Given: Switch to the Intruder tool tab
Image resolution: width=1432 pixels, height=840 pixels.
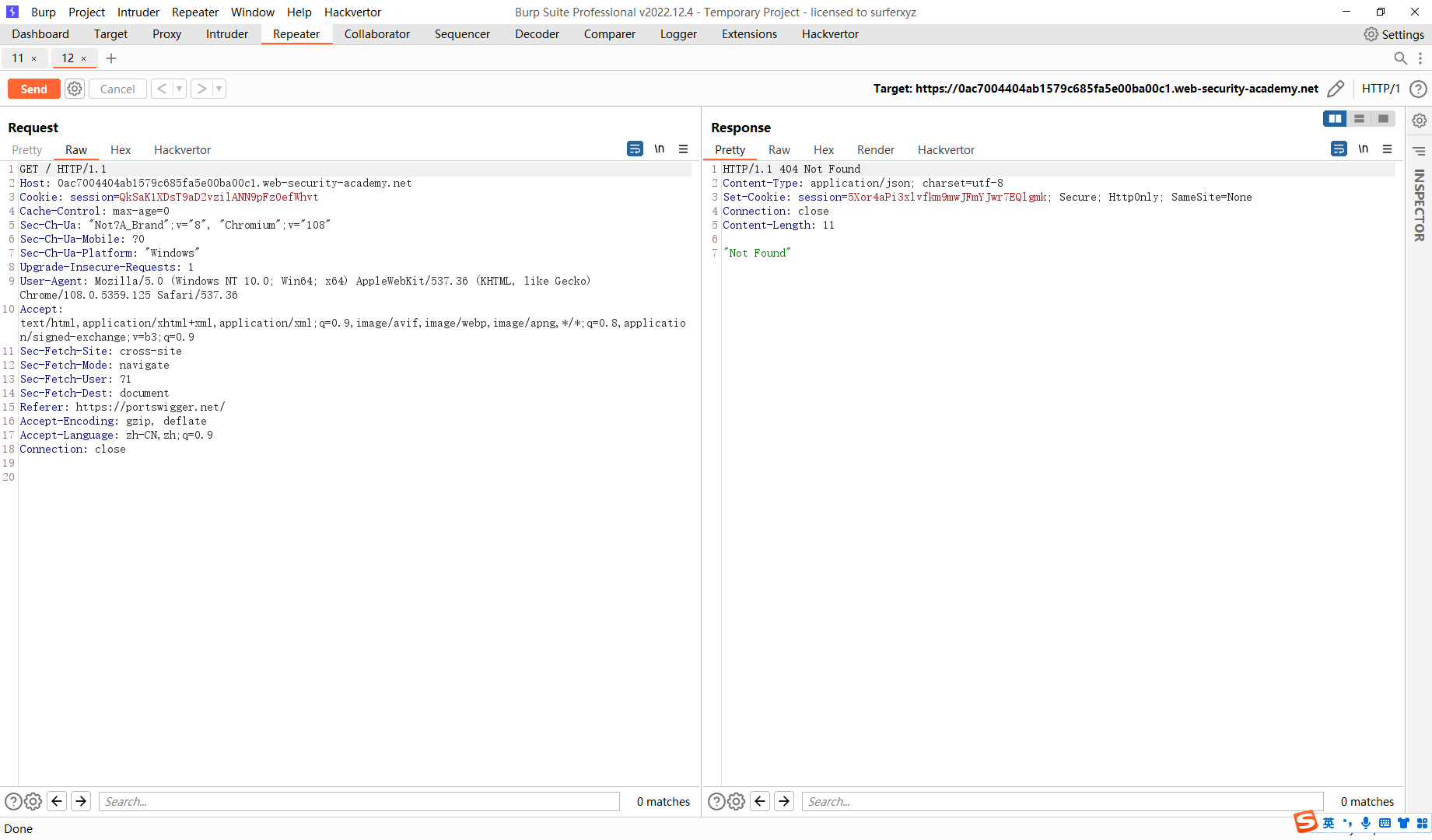Looking at the screenshot, I should click(x=227, y=34).
